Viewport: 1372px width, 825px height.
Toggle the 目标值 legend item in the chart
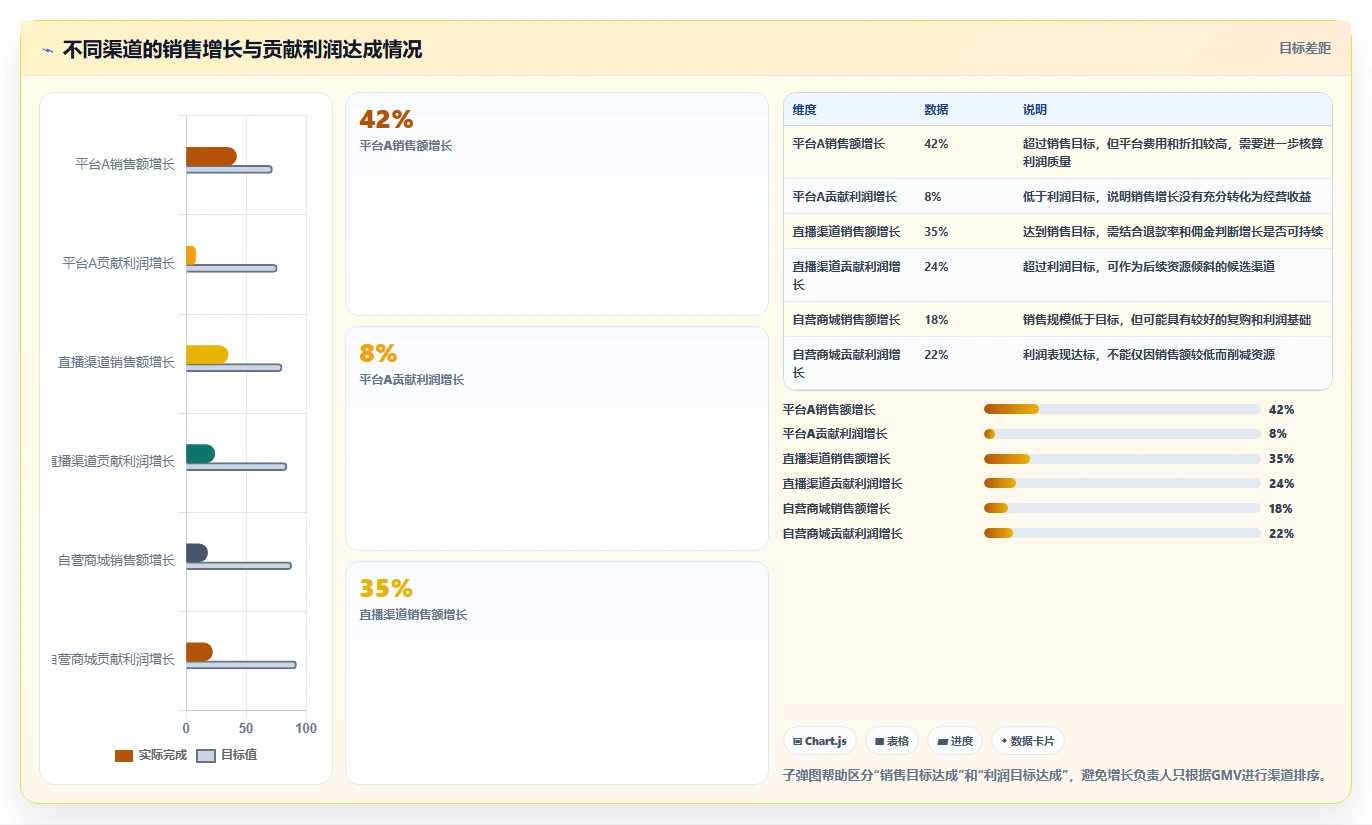pyautogui.click(x=227, y=755)
